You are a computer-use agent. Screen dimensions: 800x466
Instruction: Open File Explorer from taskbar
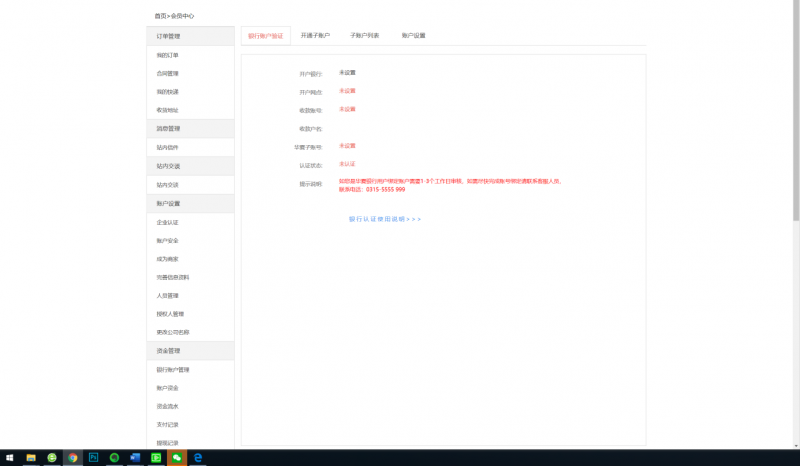(31, 458)
